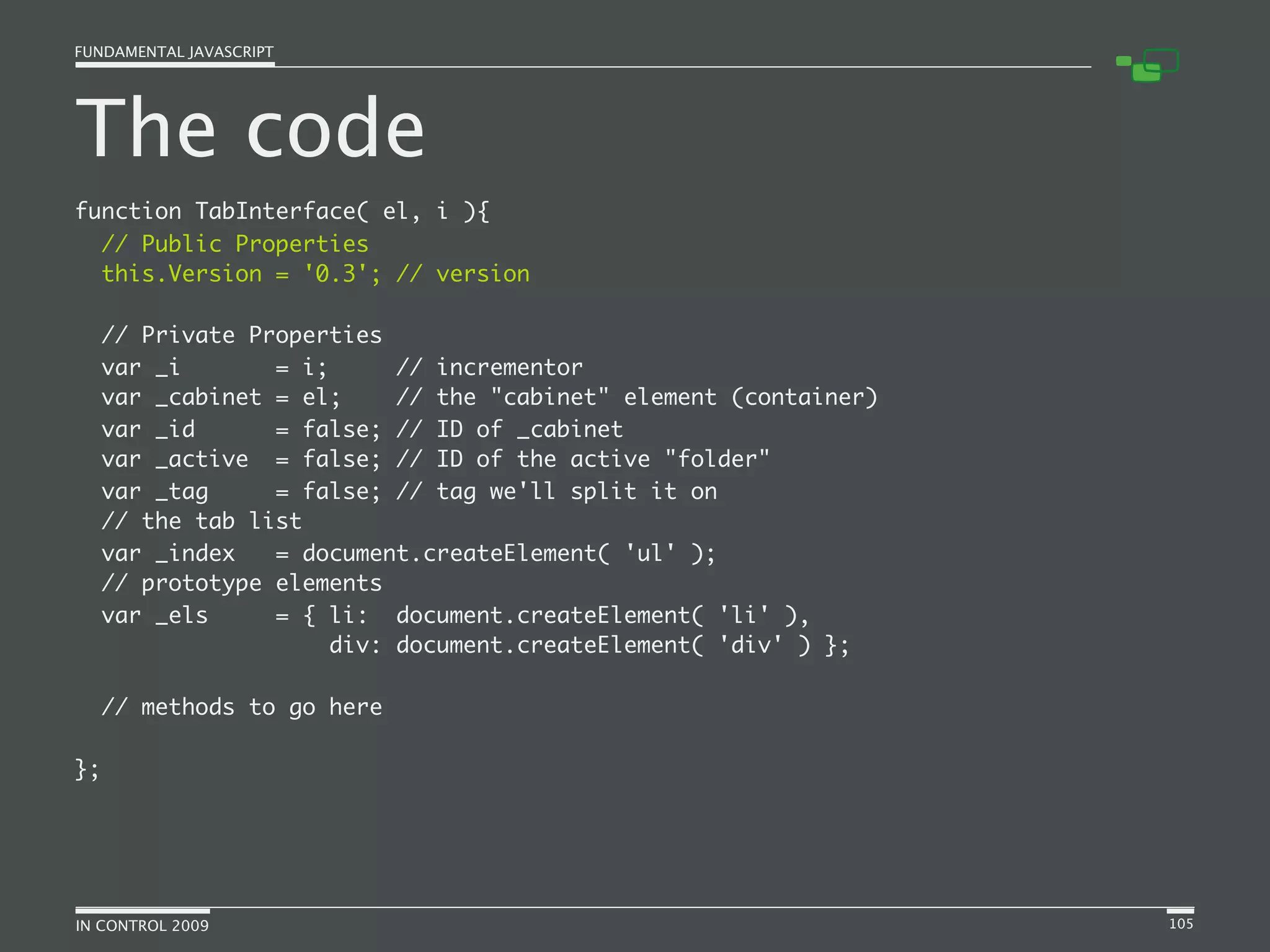Click the 'var _els' li createElement line

tap(455, 615)
